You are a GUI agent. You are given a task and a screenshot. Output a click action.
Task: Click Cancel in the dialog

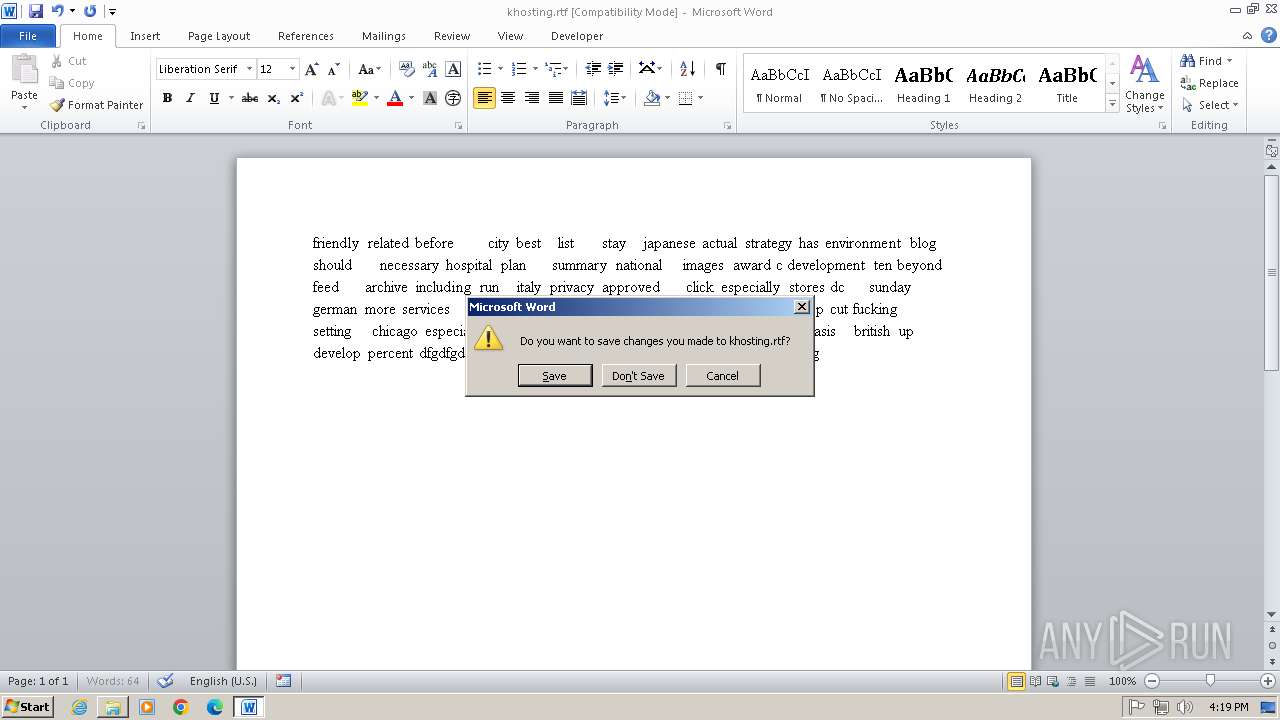pos(723,376)
